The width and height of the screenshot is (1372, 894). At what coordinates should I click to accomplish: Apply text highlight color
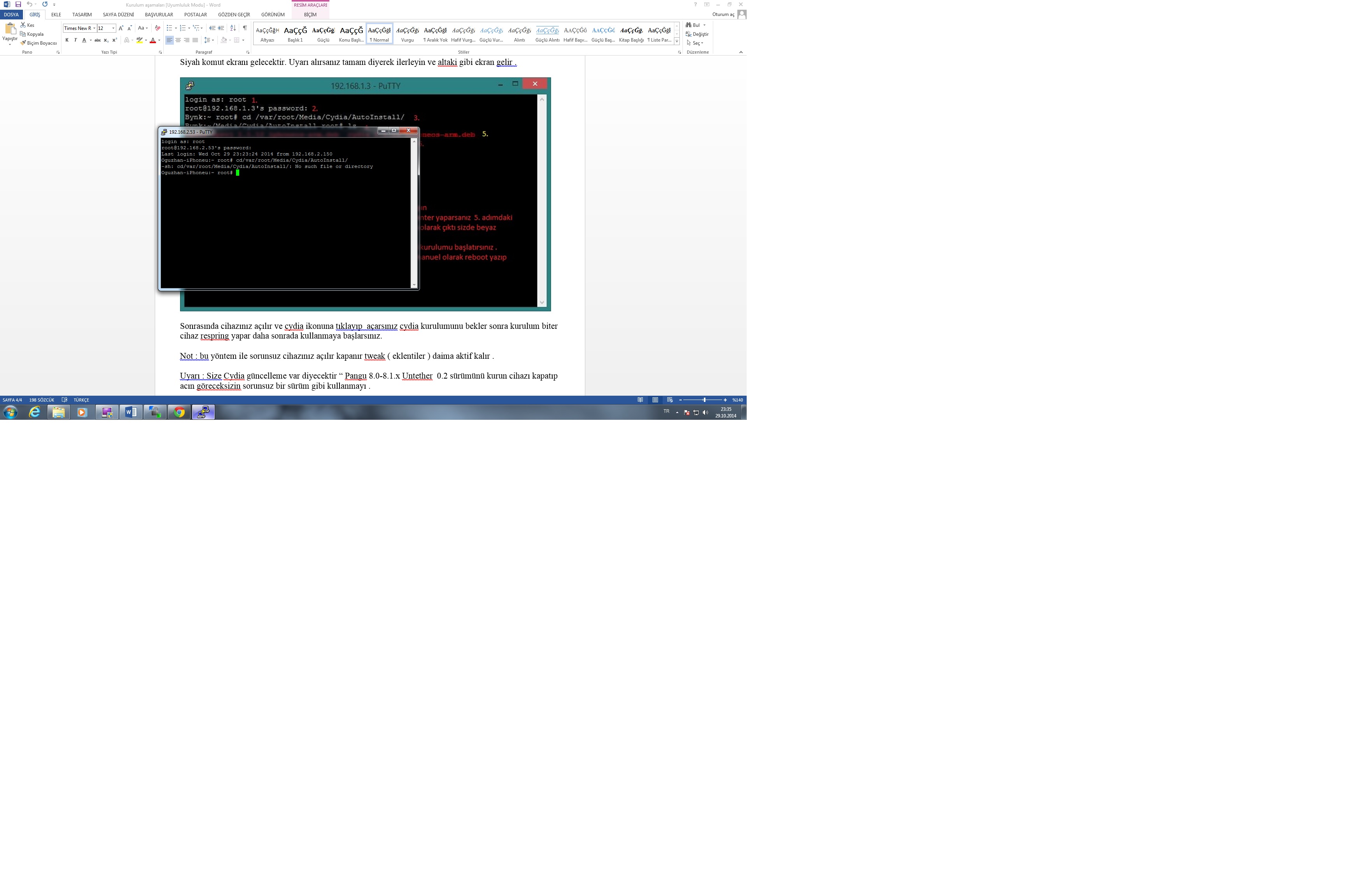pos(139,40)
